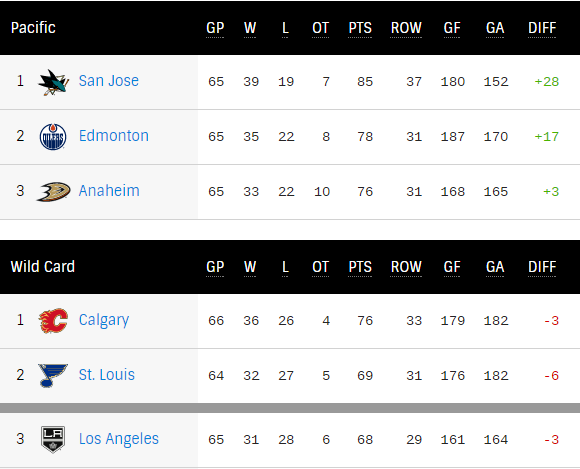Screen dimensions: 580x469
Task: Click the DIFF header in Pacific table
Action: [x=542, y=28]
